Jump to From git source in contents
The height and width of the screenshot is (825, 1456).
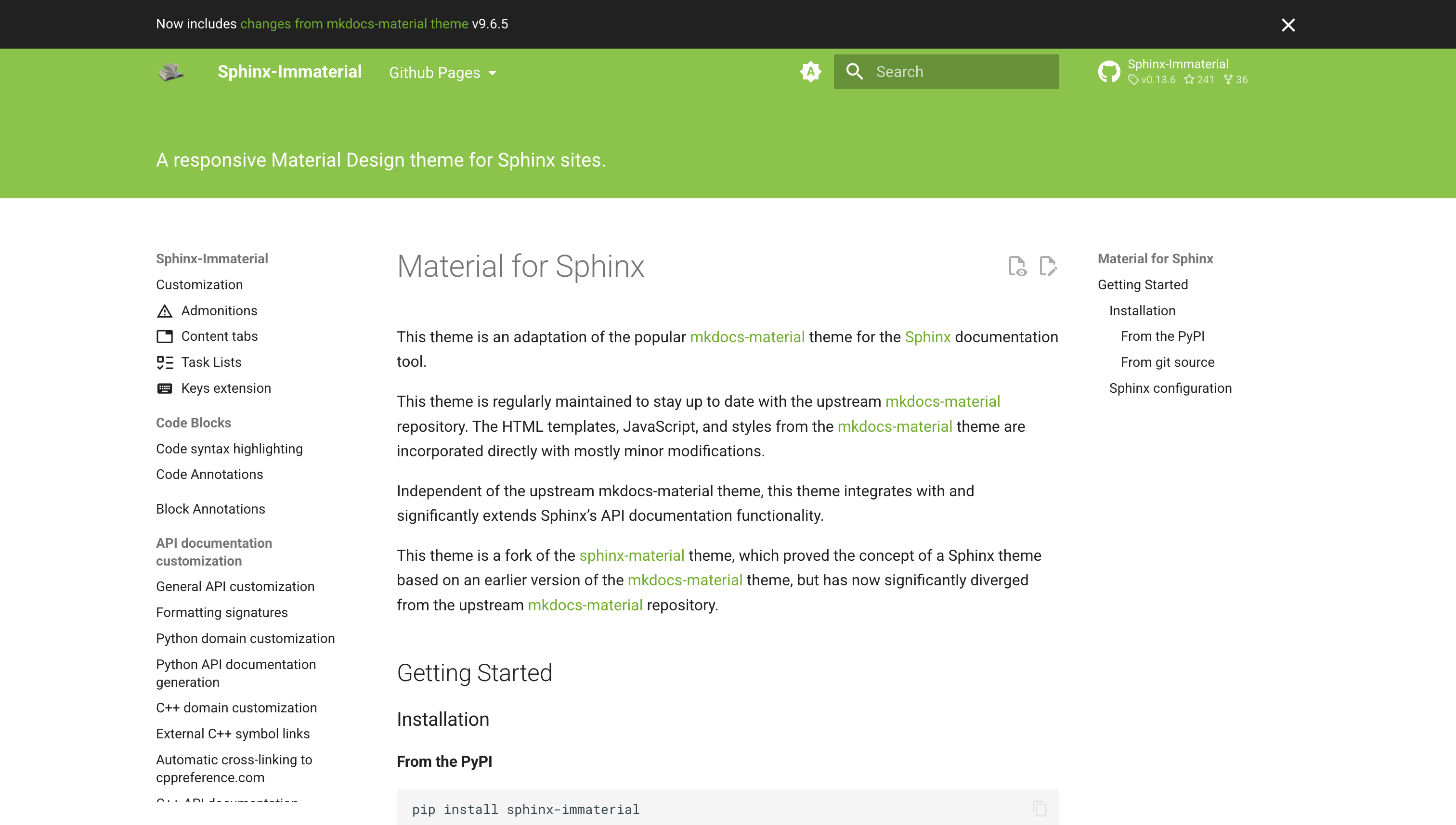[x=1168, y=362]
